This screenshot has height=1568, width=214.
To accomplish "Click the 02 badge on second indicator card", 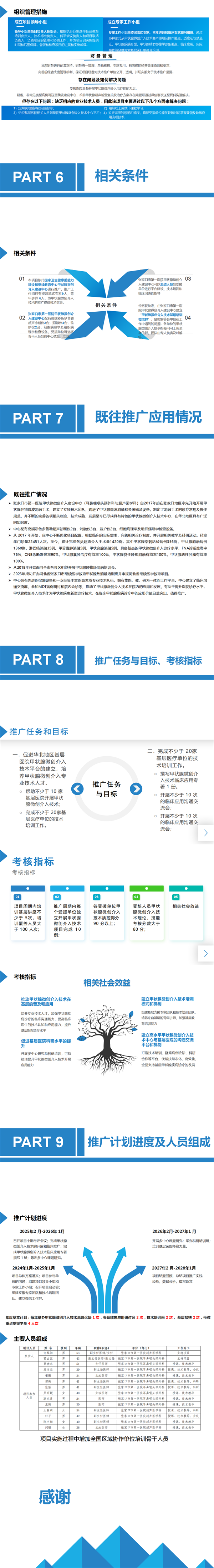I will [x=57, y=897].
